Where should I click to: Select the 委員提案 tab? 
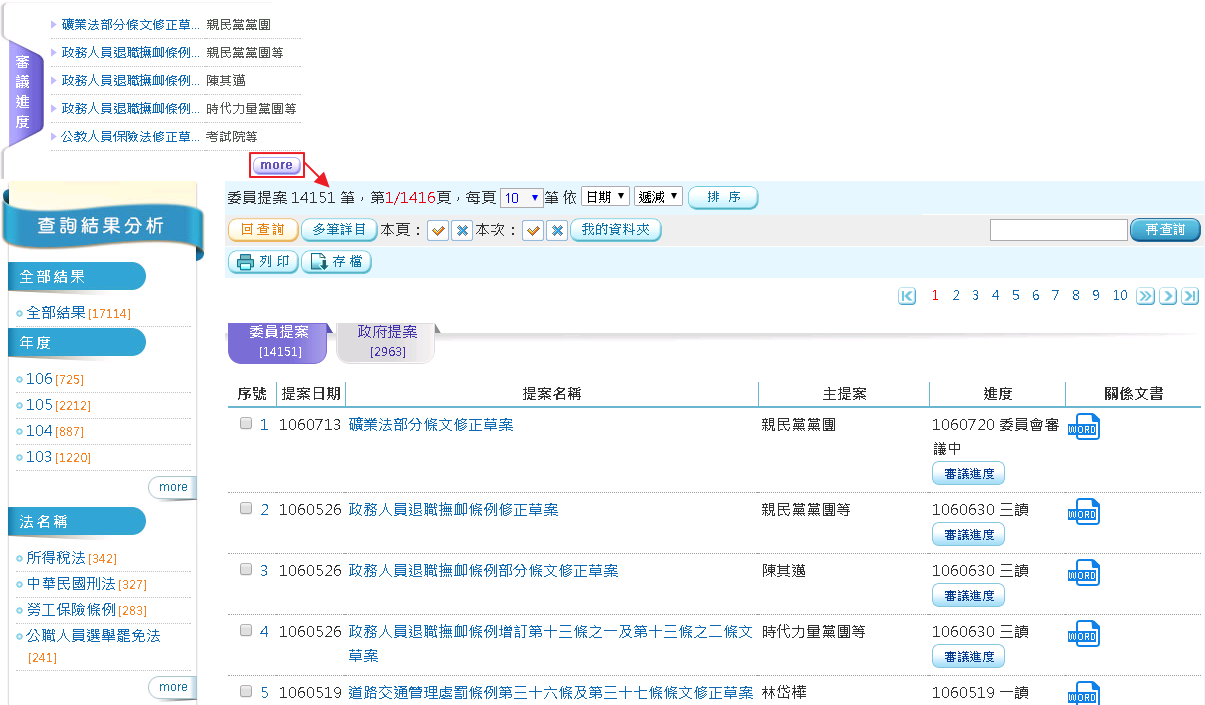(x=278, y=340)
